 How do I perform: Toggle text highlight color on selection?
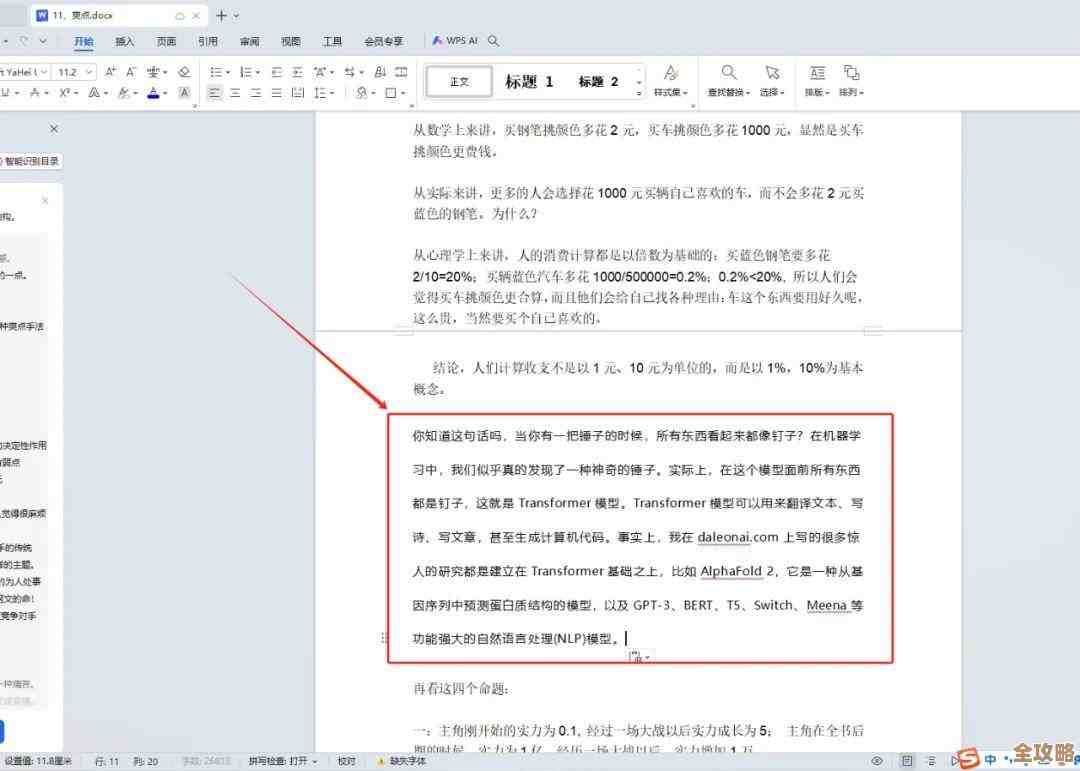[x=124, y=93]
